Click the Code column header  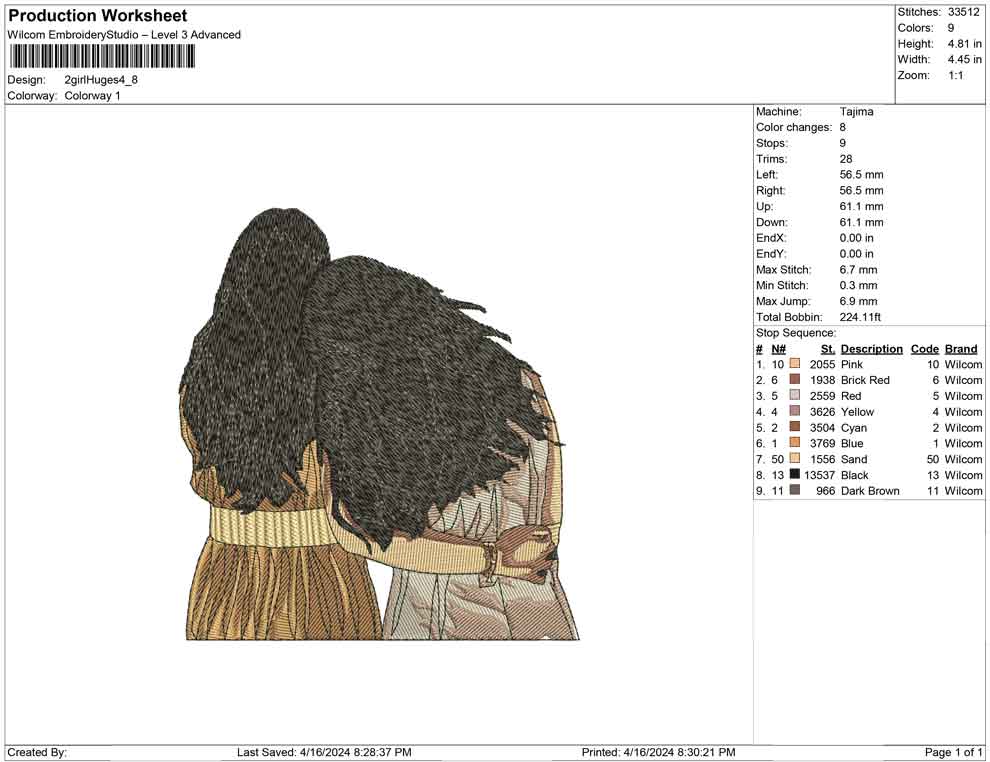click(x=925, y=349)
